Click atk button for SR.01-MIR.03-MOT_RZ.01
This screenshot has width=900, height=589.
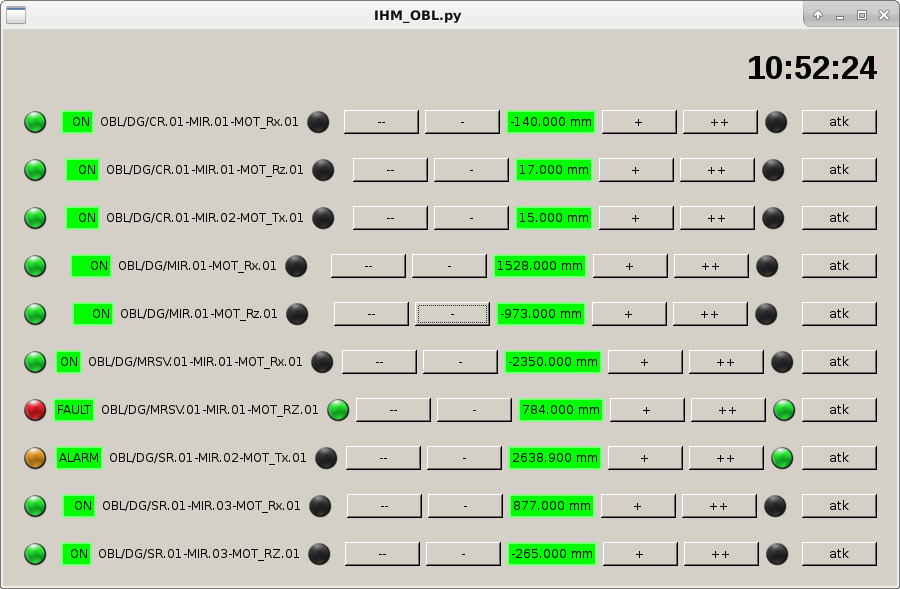click(839, 554)
